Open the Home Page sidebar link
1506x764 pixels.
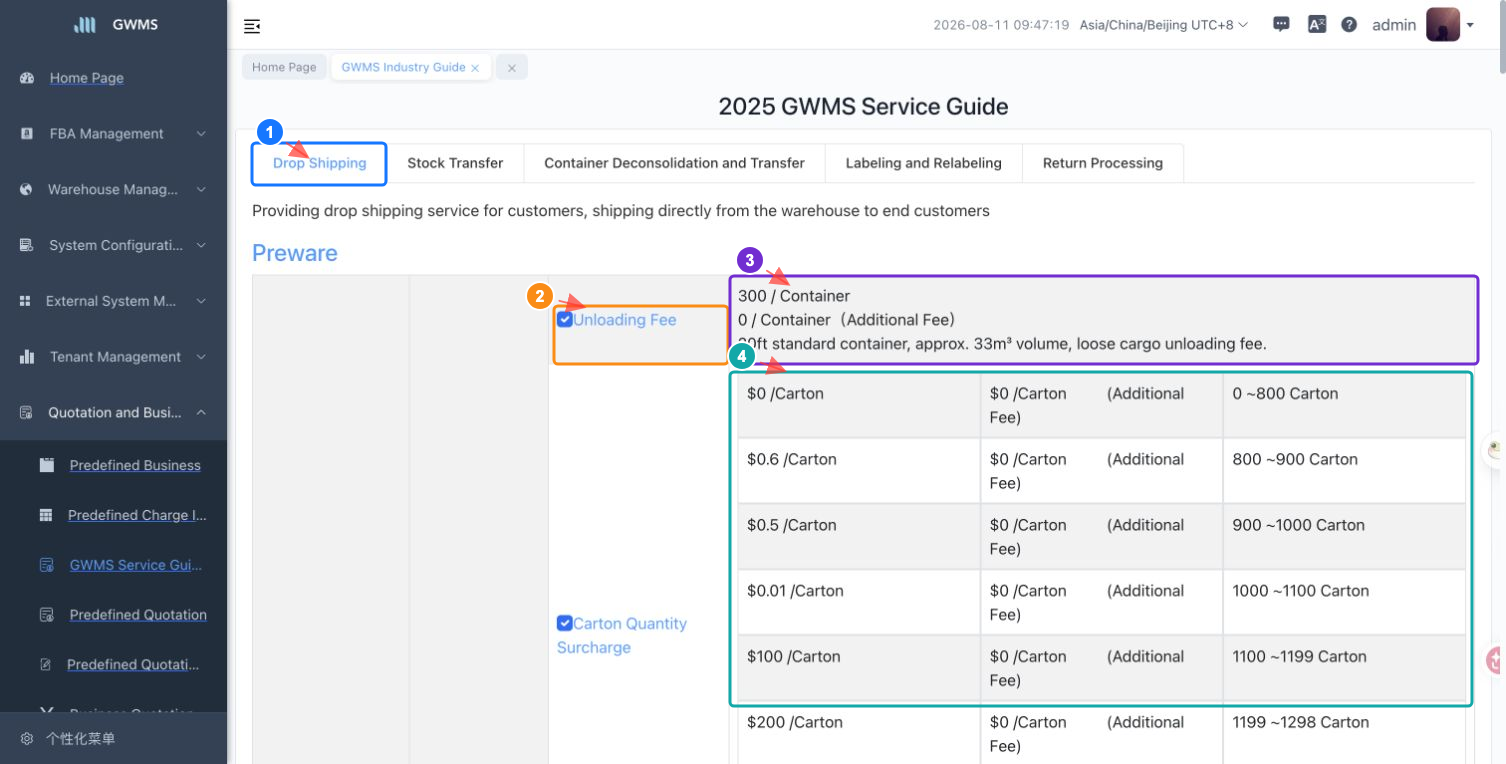(x=87, y=78)
